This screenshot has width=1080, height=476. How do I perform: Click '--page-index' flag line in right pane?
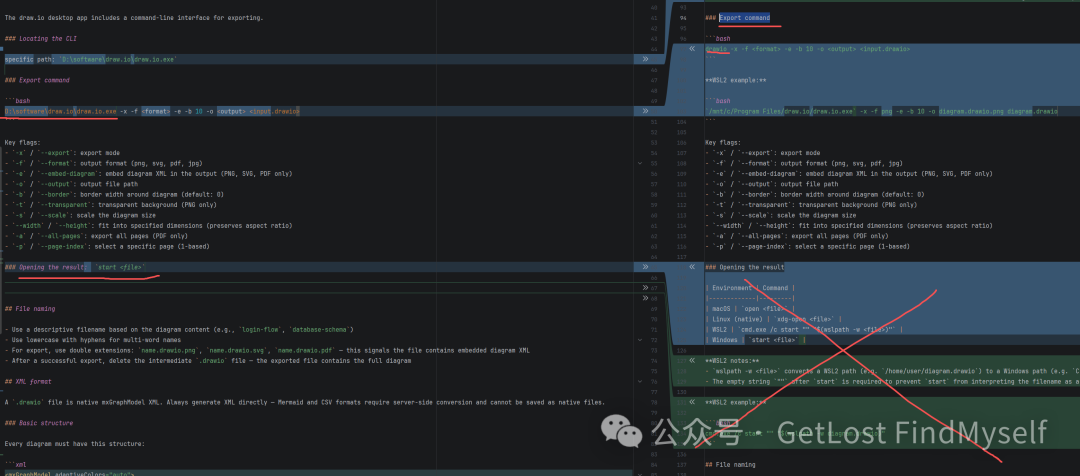coord(807,246)
